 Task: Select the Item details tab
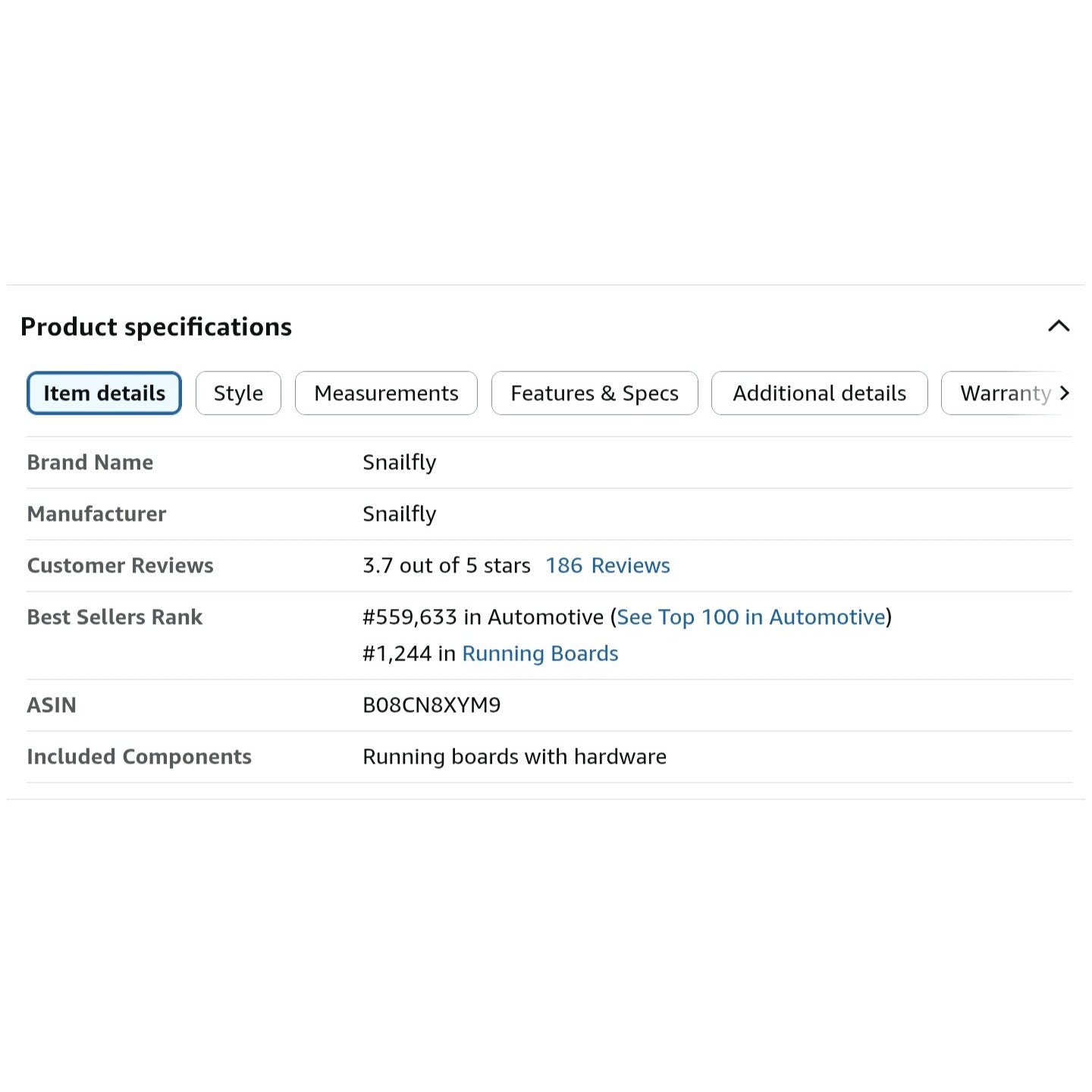[x=104, y=393]
